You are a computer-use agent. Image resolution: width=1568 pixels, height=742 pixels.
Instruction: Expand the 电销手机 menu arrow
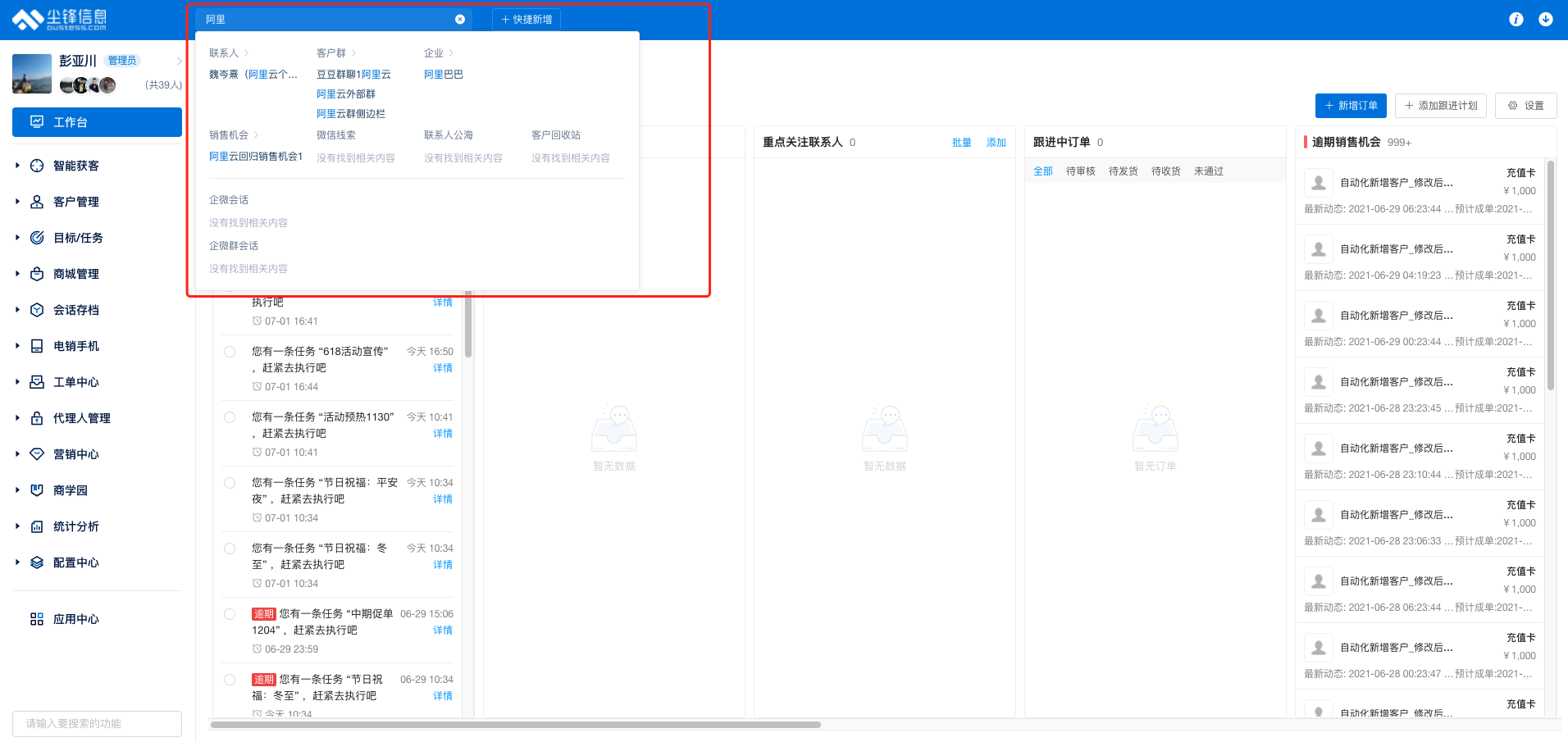[x=17, y=346]
